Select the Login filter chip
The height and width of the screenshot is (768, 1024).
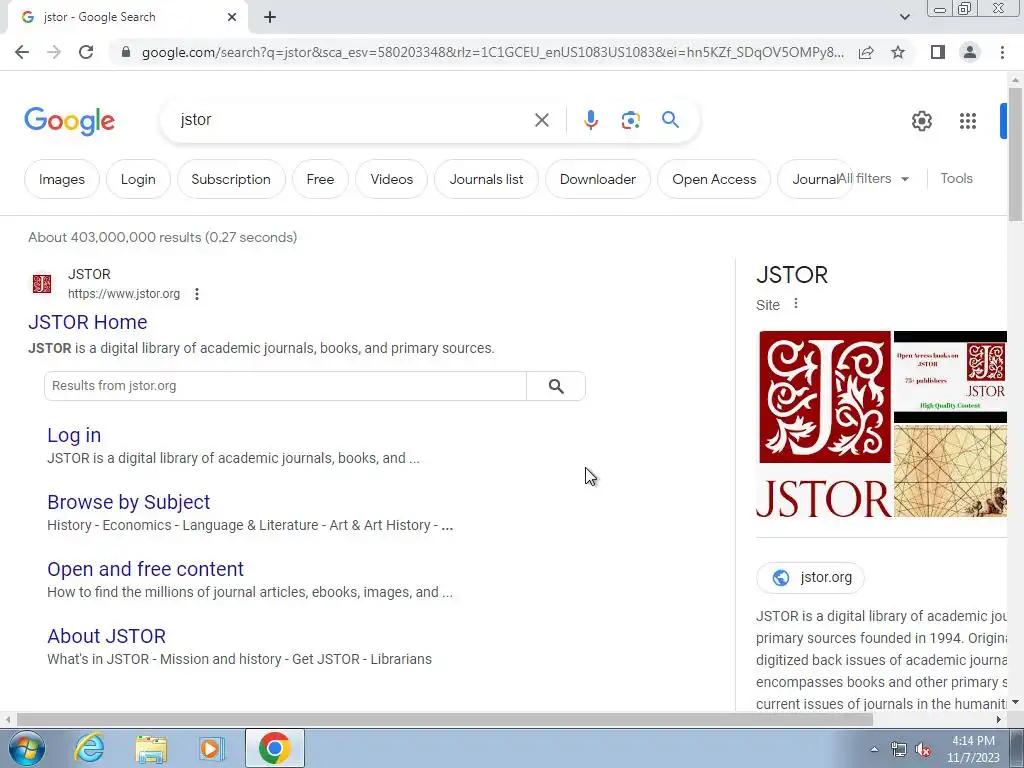[138, 179]
